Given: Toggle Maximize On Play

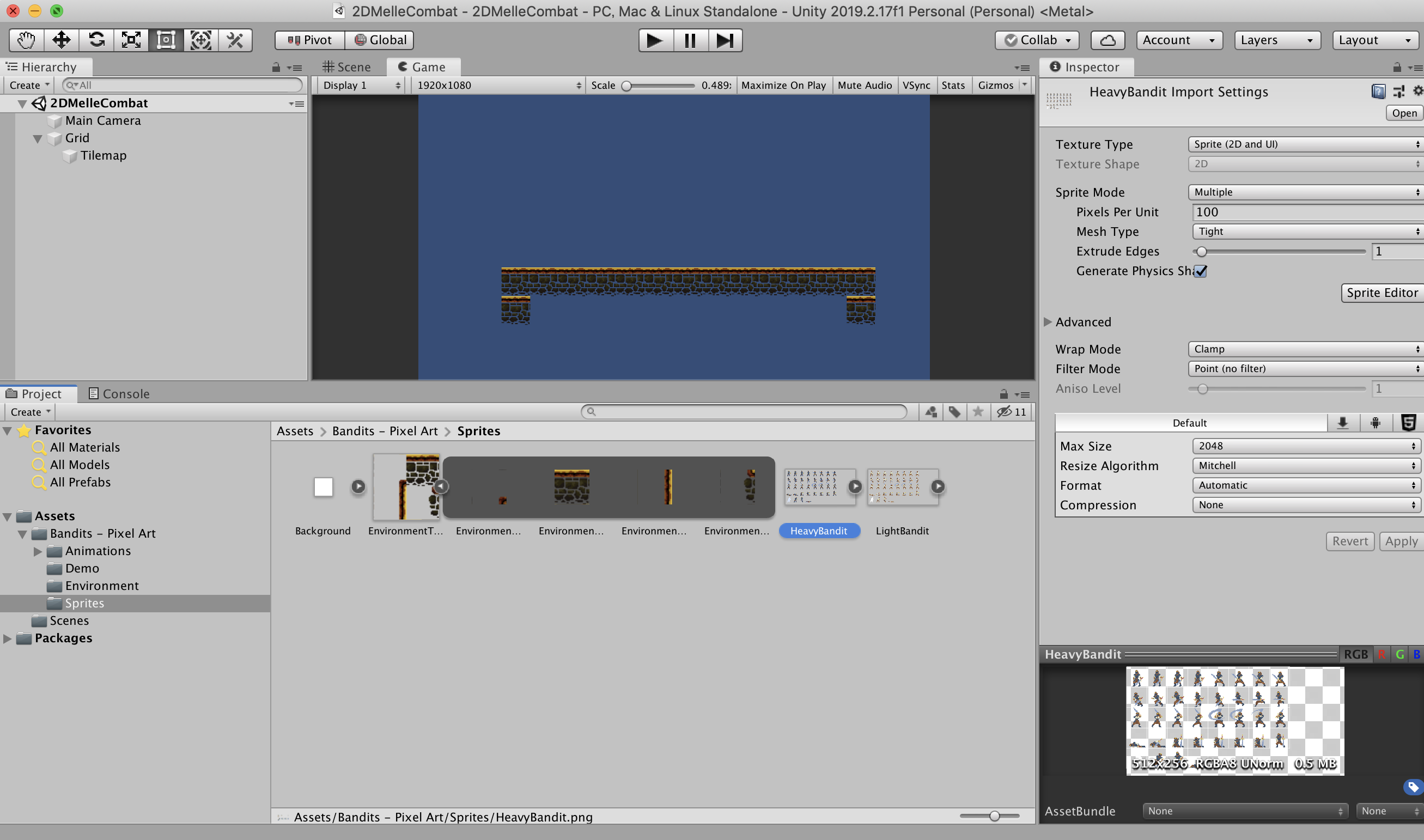Looking at the screenshot, I should pos(783,86).
